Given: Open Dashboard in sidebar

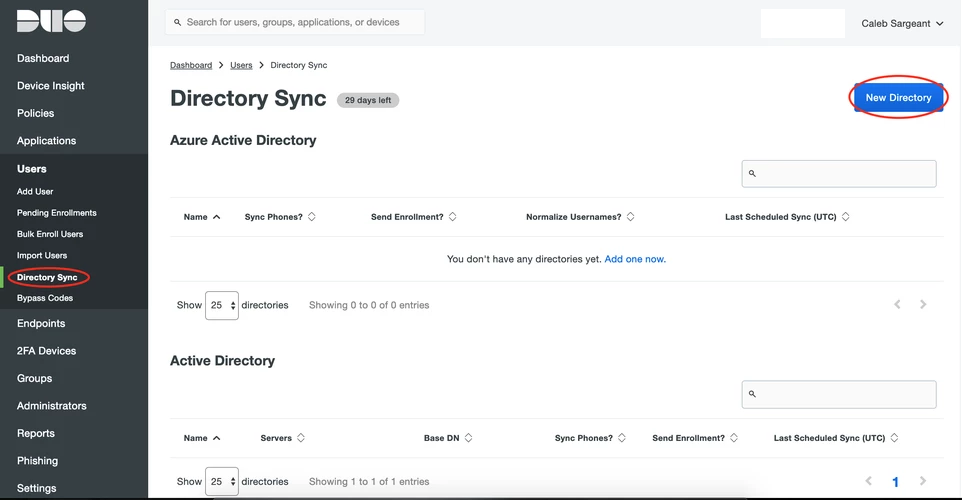Looking at the screenshot, I should 43,58.
